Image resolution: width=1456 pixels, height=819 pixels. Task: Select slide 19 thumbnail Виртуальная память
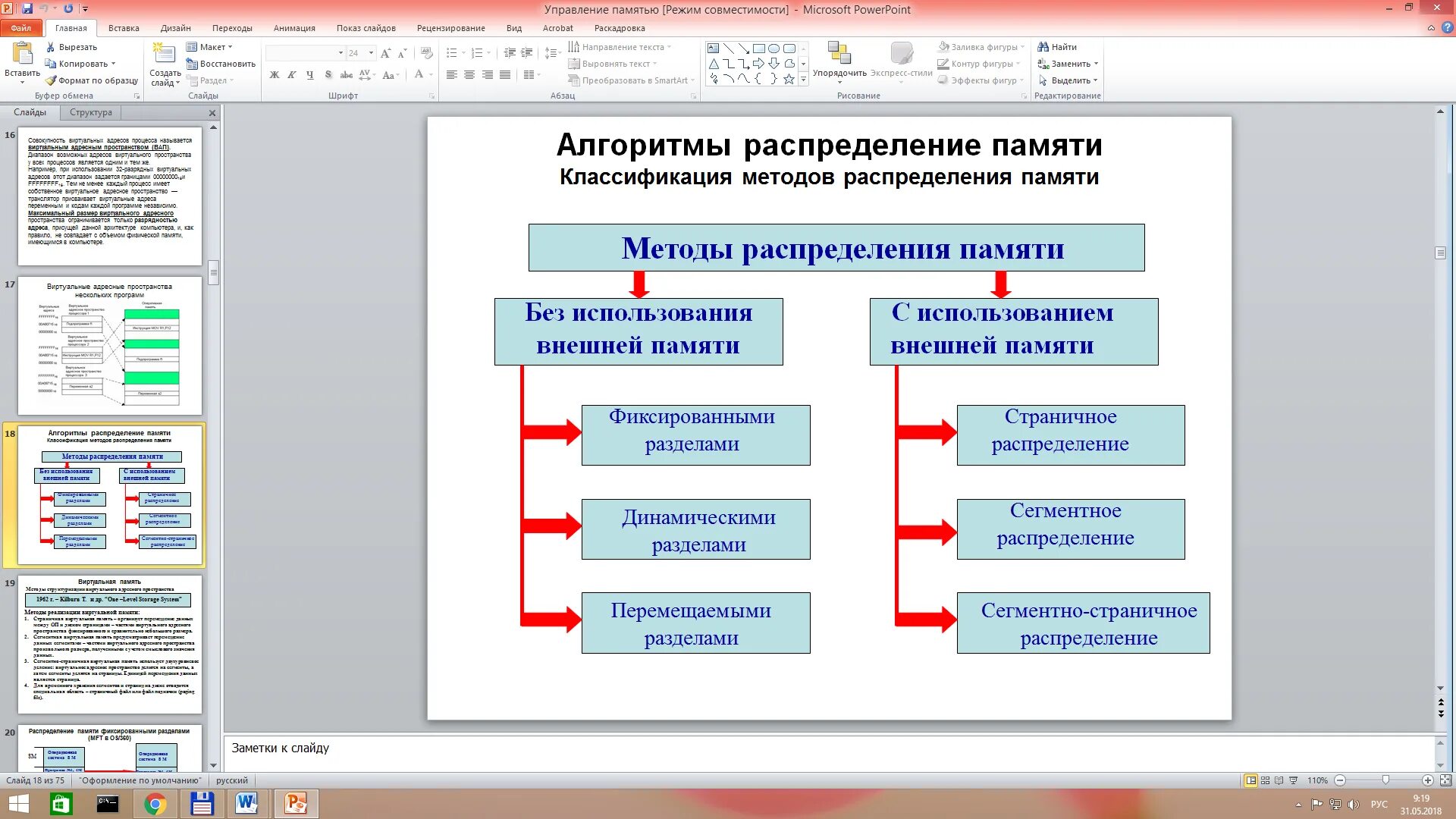tap(110, 645)
